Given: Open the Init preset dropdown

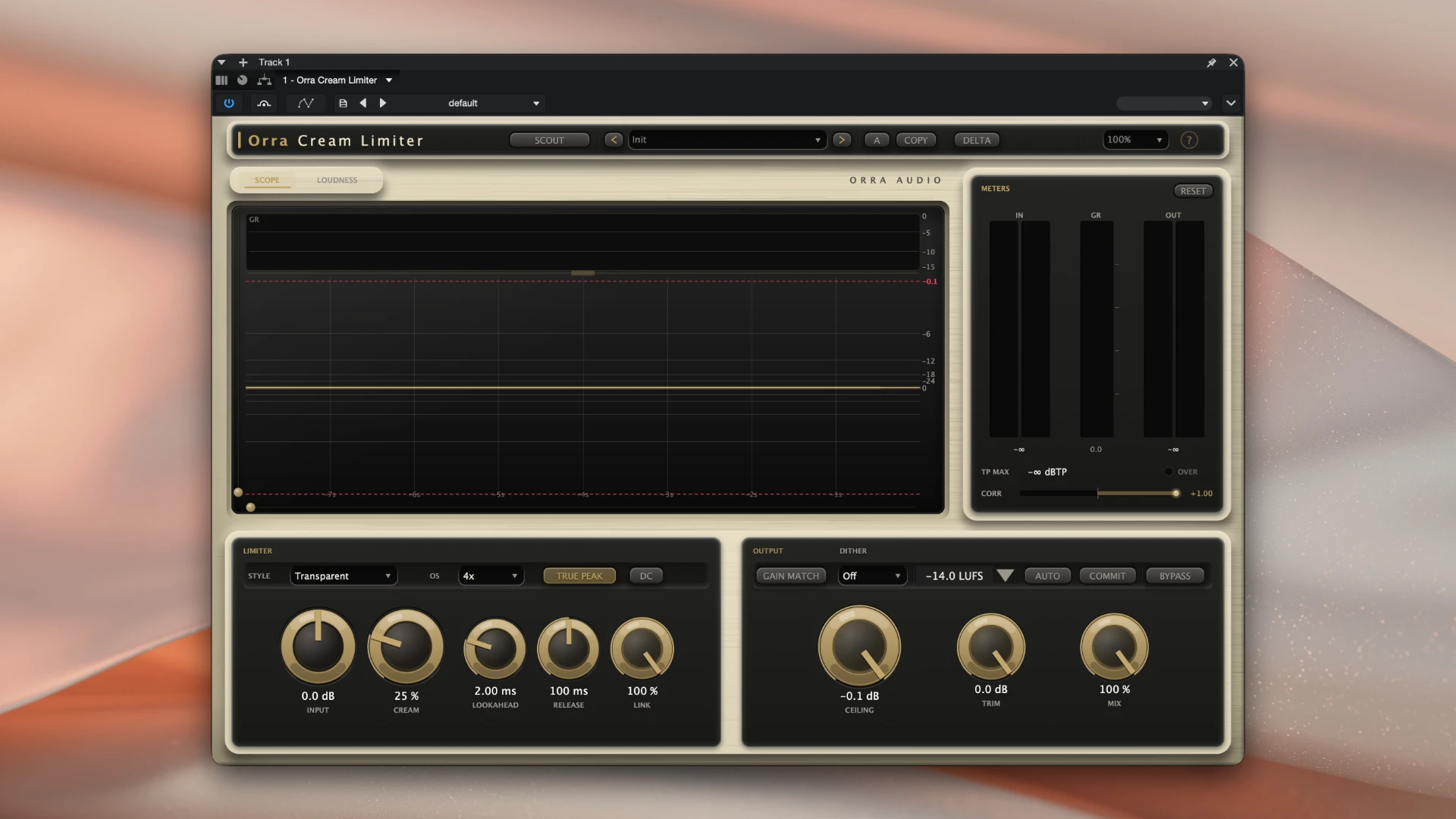Looking at the screenshot, I should click(726, 140).
